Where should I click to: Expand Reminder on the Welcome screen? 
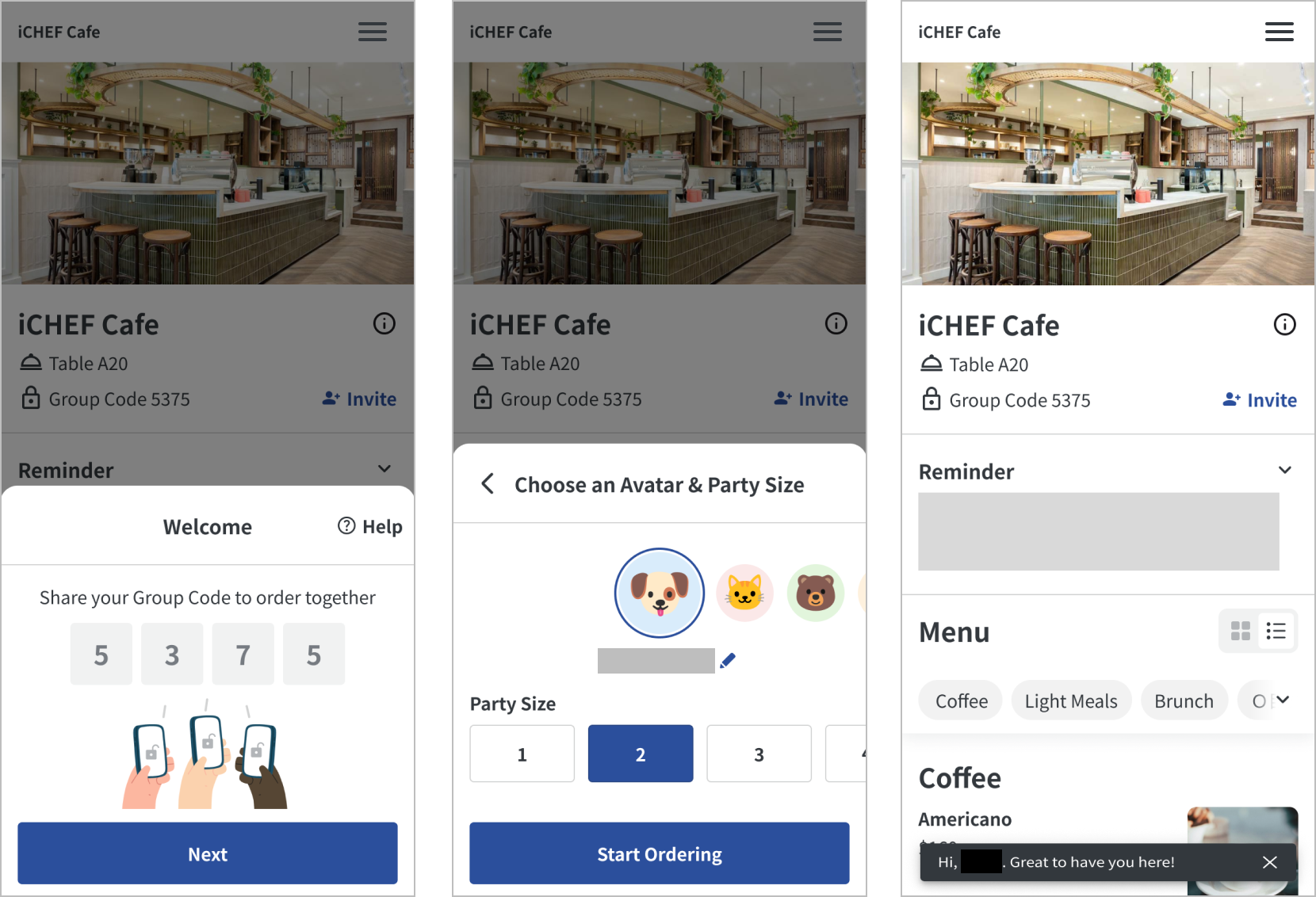click(x=384, y=469)
